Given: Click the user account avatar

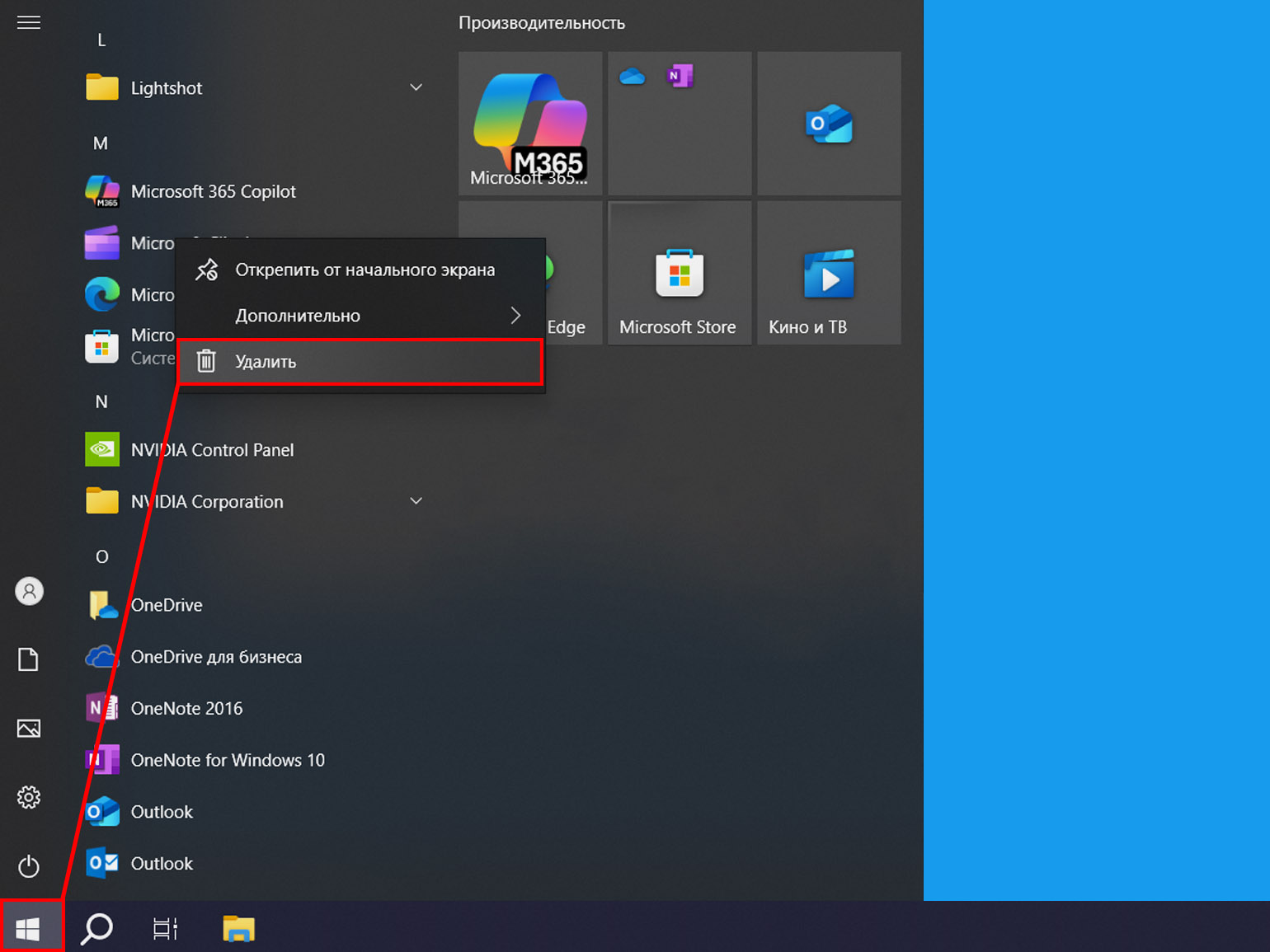Looking at the screenshot, I should (x=29, y=591).
